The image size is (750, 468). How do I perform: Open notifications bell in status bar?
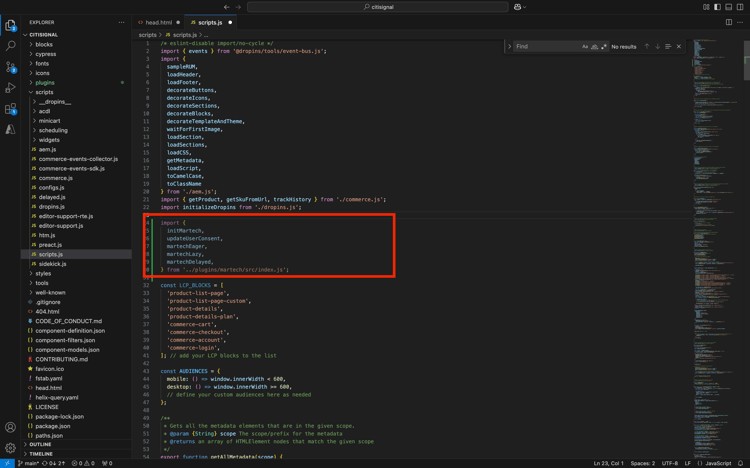pyautogui.click(x=740, y=463)
